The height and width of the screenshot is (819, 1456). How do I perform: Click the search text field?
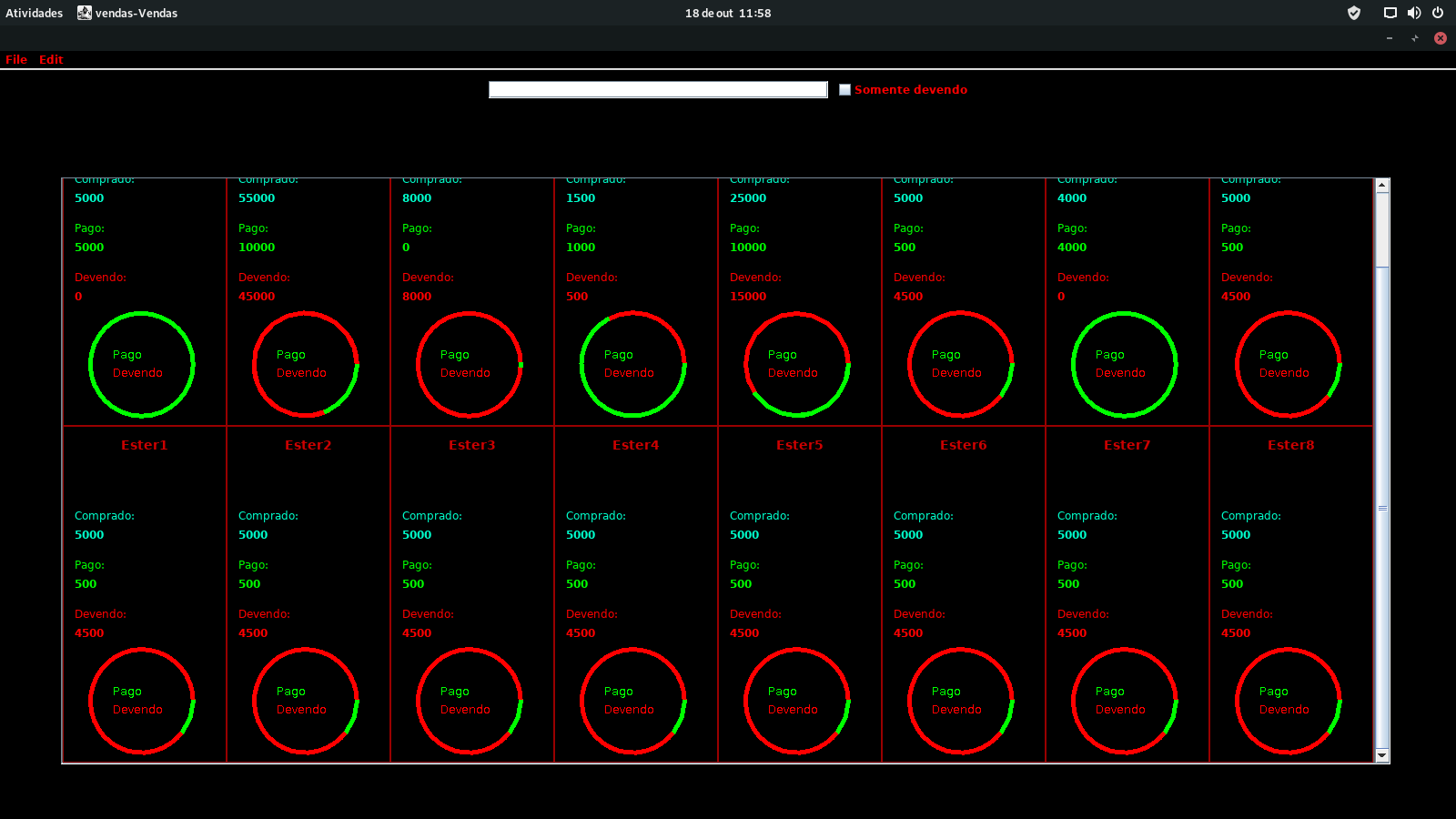pyautogui.click(x=658, y=89)
